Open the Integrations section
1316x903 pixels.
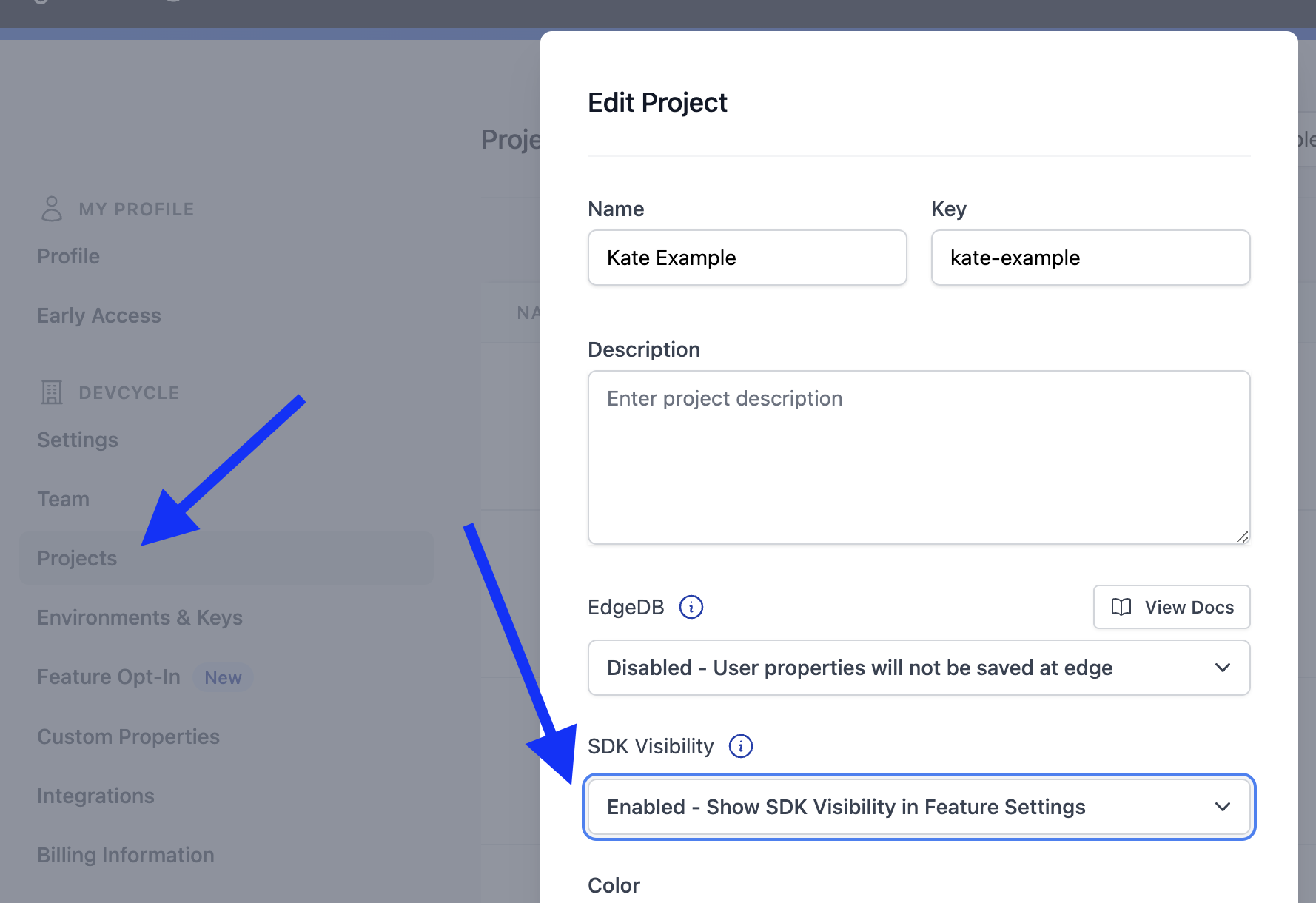tap(95, 796)
